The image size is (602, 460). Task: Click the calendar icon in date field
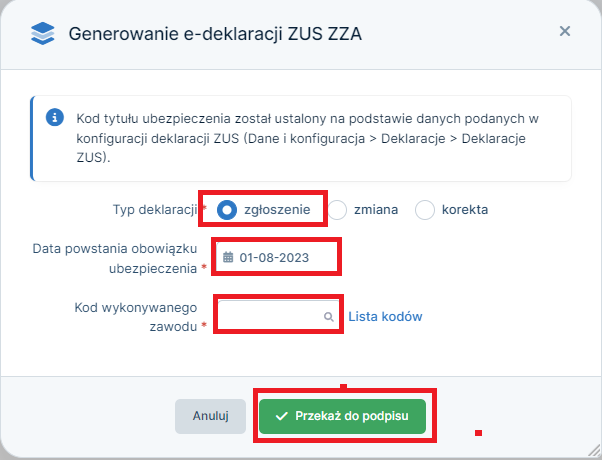point(228,257)
